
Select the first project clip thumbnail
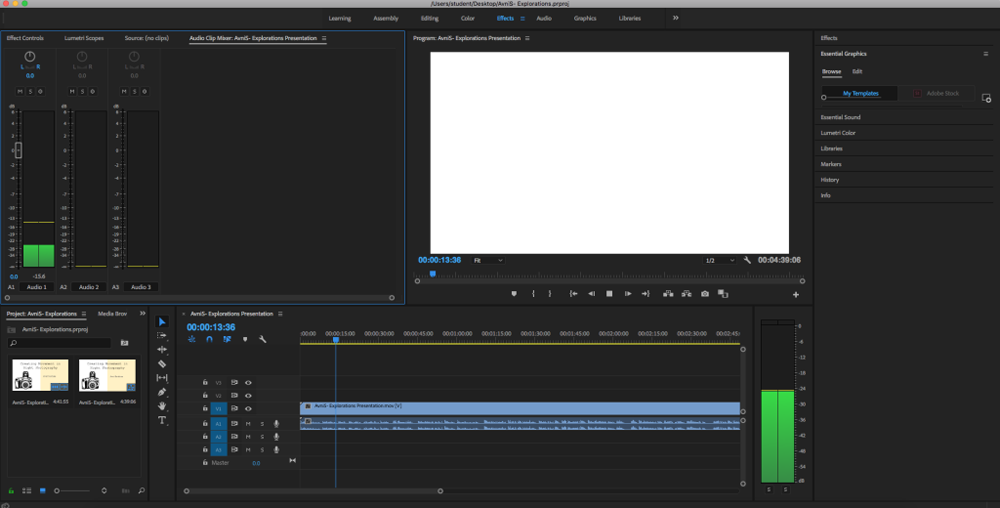(40, 375)
